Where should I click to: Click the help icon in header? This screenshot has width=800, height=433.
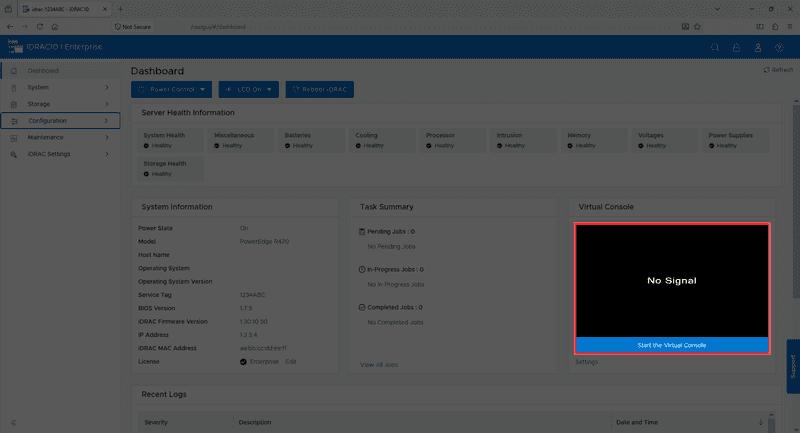pyautogui.click(x=779, y=47)
